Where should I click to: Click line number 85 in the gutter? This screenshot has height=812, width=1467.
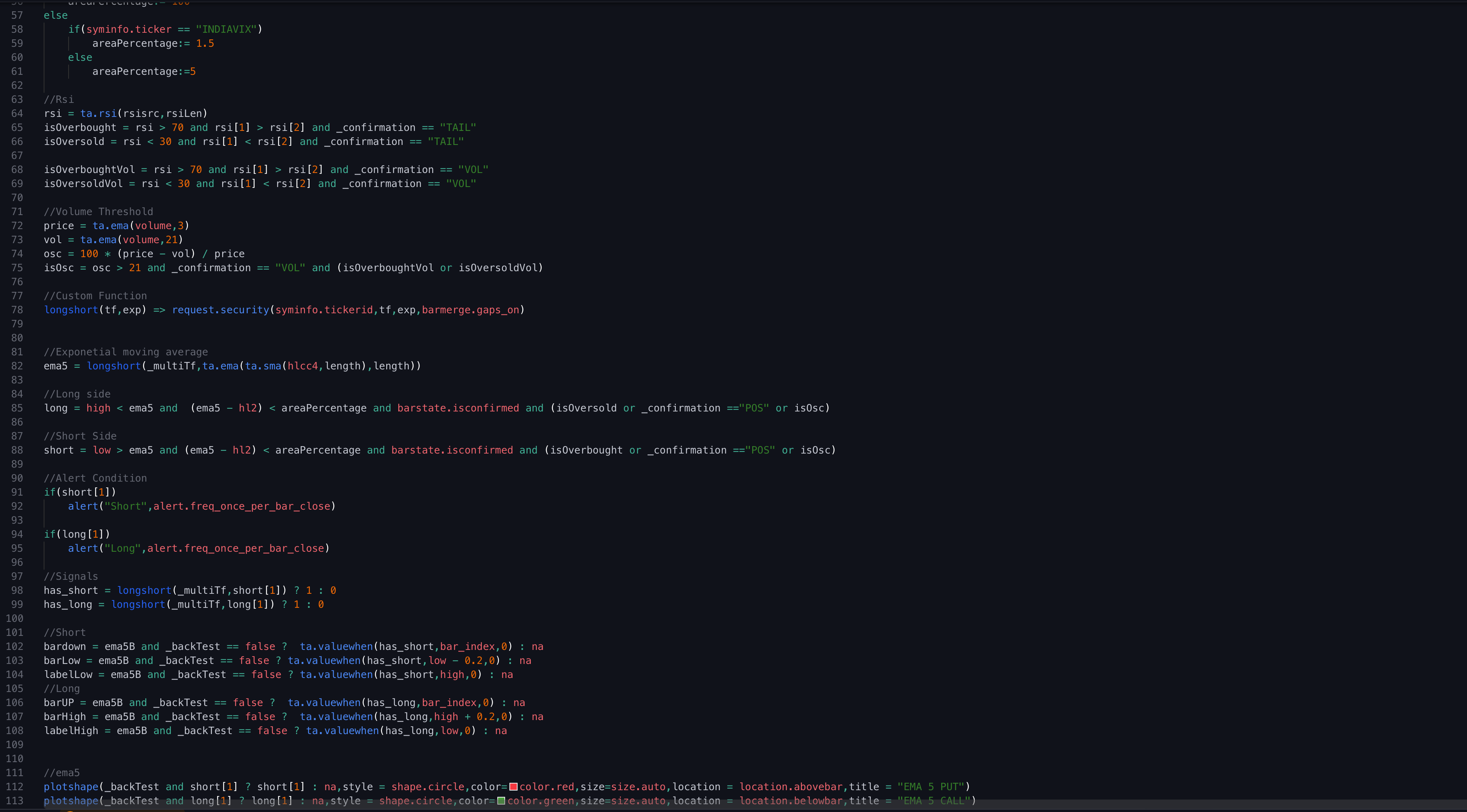point(17,408)
